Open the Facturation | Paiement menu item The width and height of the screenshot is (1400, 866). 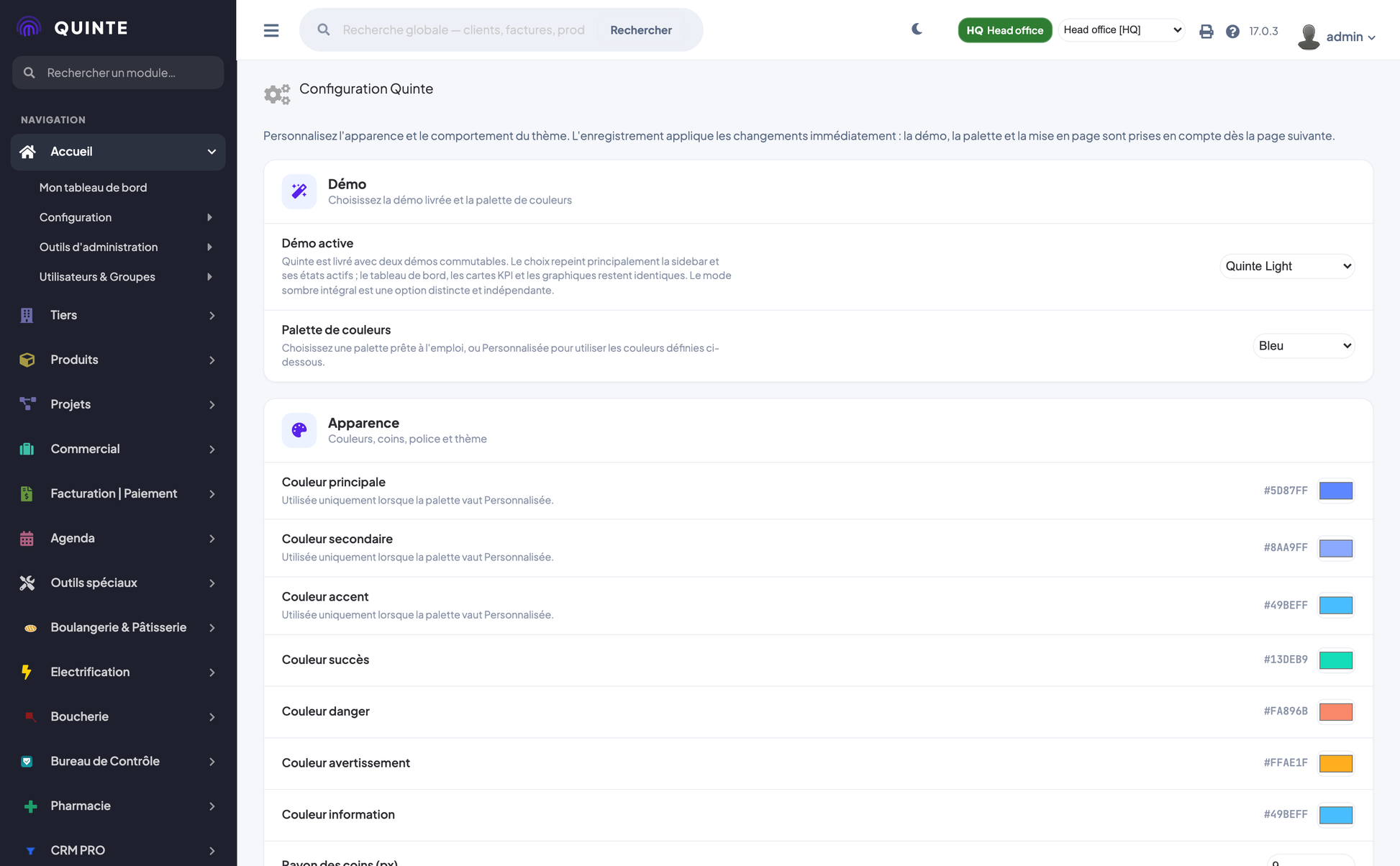tap(118, 493)
